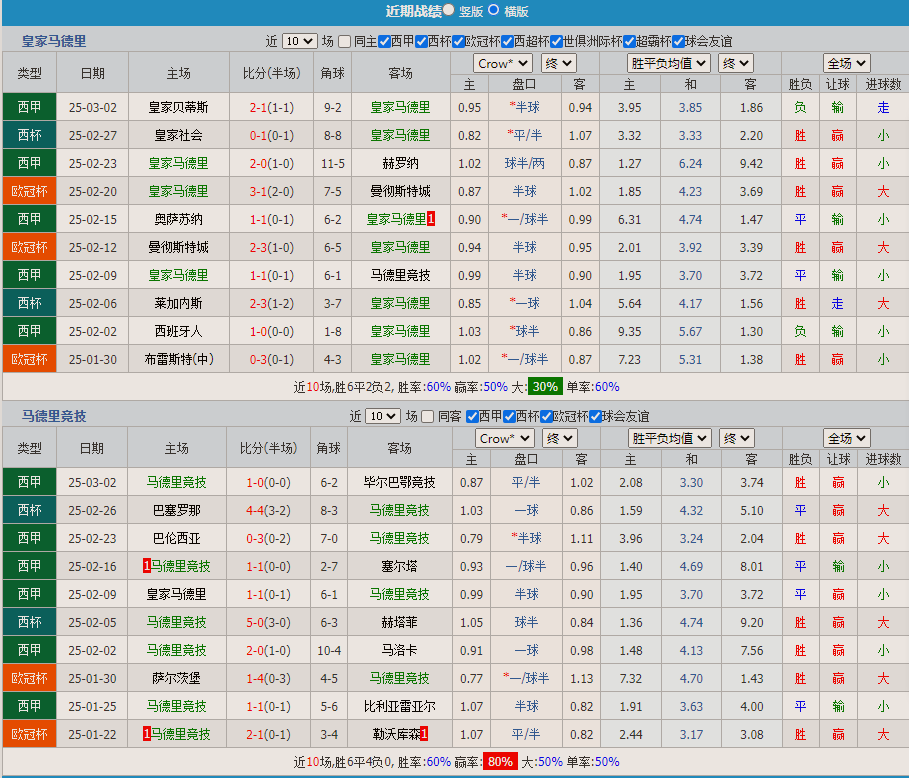Click 欧冠杯 type badge for 萨尔茨堡 match
Viewport: 909px width, 778px height.
tap(29, 678)
